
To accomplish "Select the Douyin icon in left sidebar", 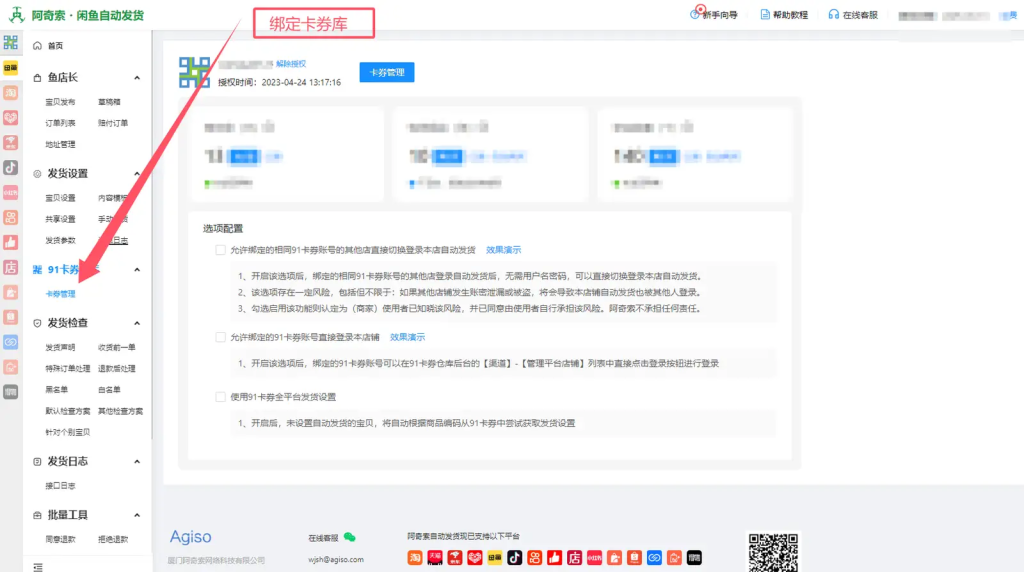I will point(10,168).
